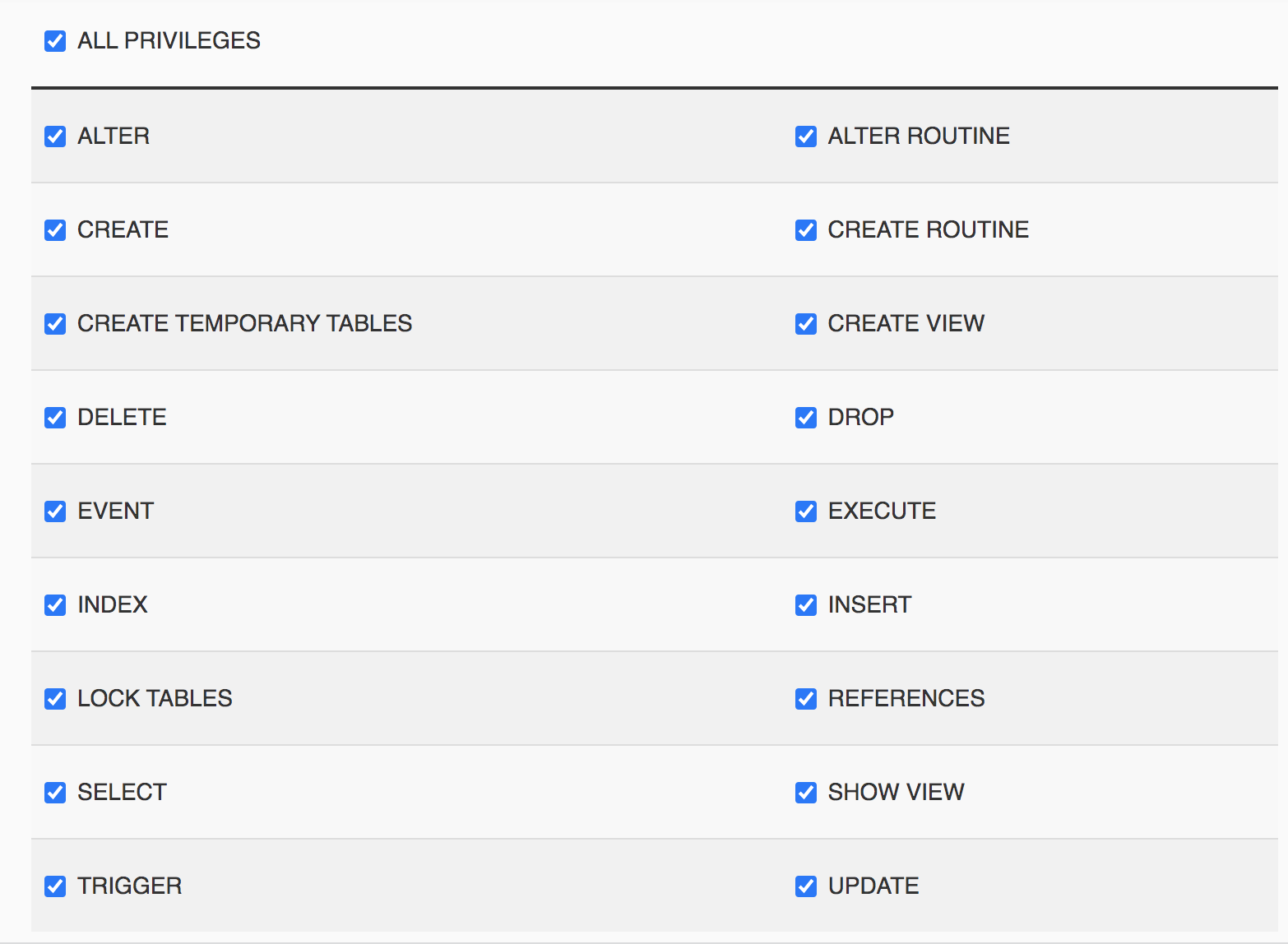
Task: Click the CREATE ROUTINE label
Action: tap(929, 229)
